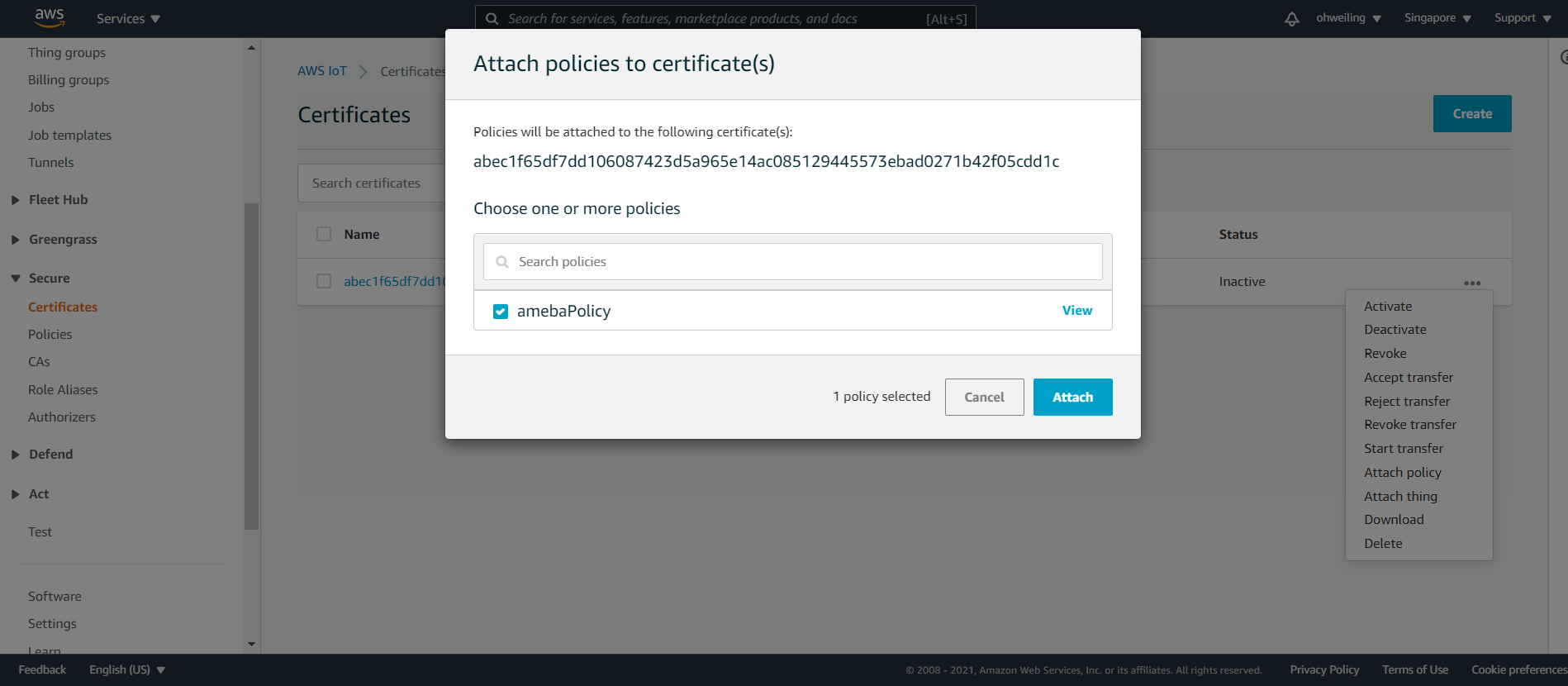The width and height of the screenshot is (1568, 686).
Task: Select Download from the actions menu
Action: 1394,520
